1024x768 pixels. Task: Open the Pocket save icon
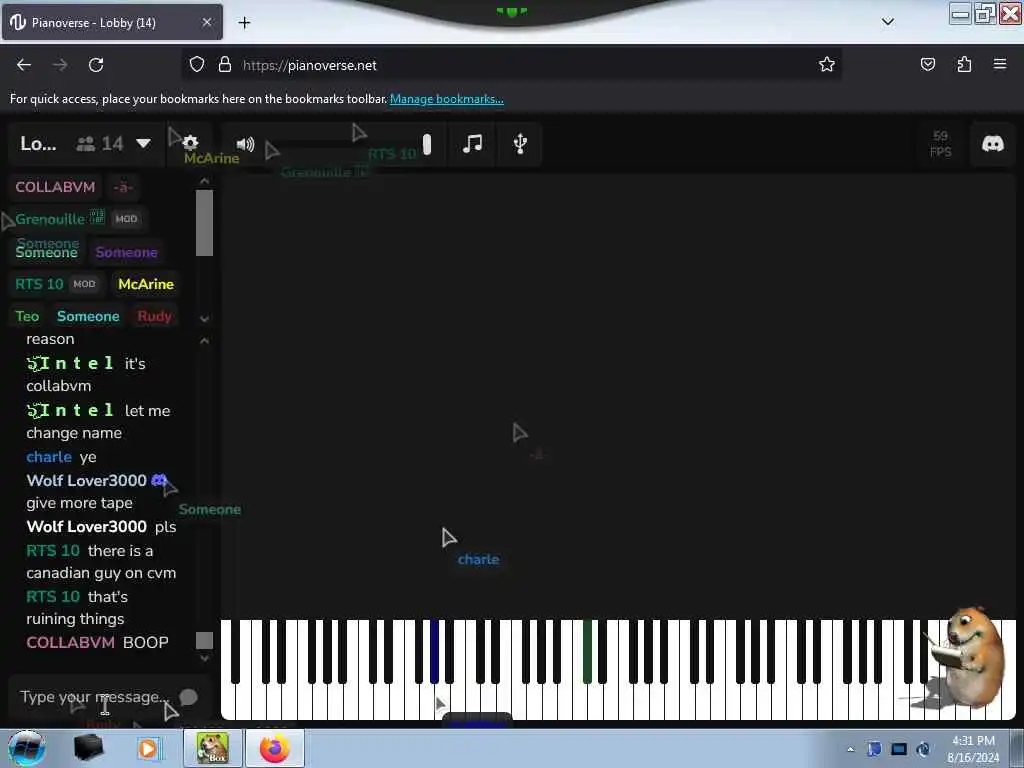(x=928, y=64)
